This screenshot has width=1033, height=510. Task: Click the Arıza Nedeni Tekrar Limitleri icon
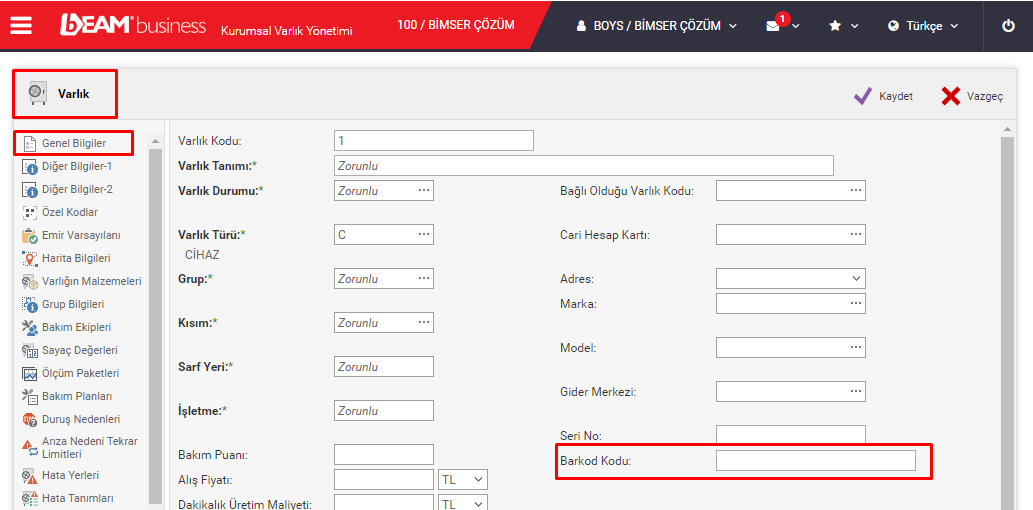click(x=30, y=448)
